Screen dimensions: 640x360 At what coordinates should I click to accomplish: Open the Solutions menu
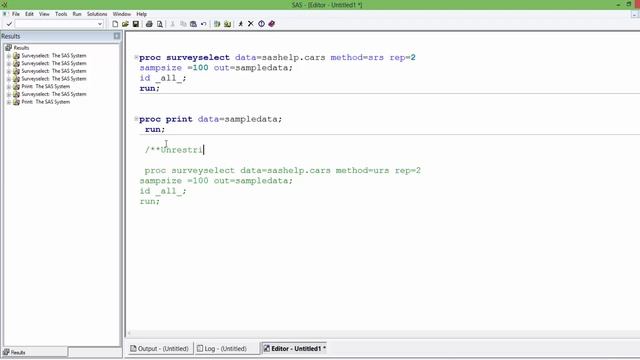[97, 14]
